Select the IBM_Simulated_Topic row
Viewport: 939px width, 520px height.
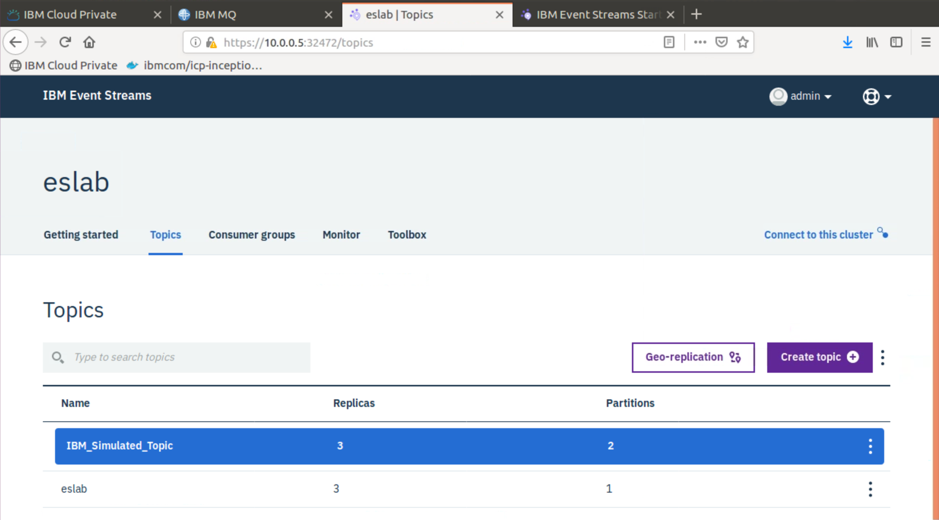[x=470, y=446]
